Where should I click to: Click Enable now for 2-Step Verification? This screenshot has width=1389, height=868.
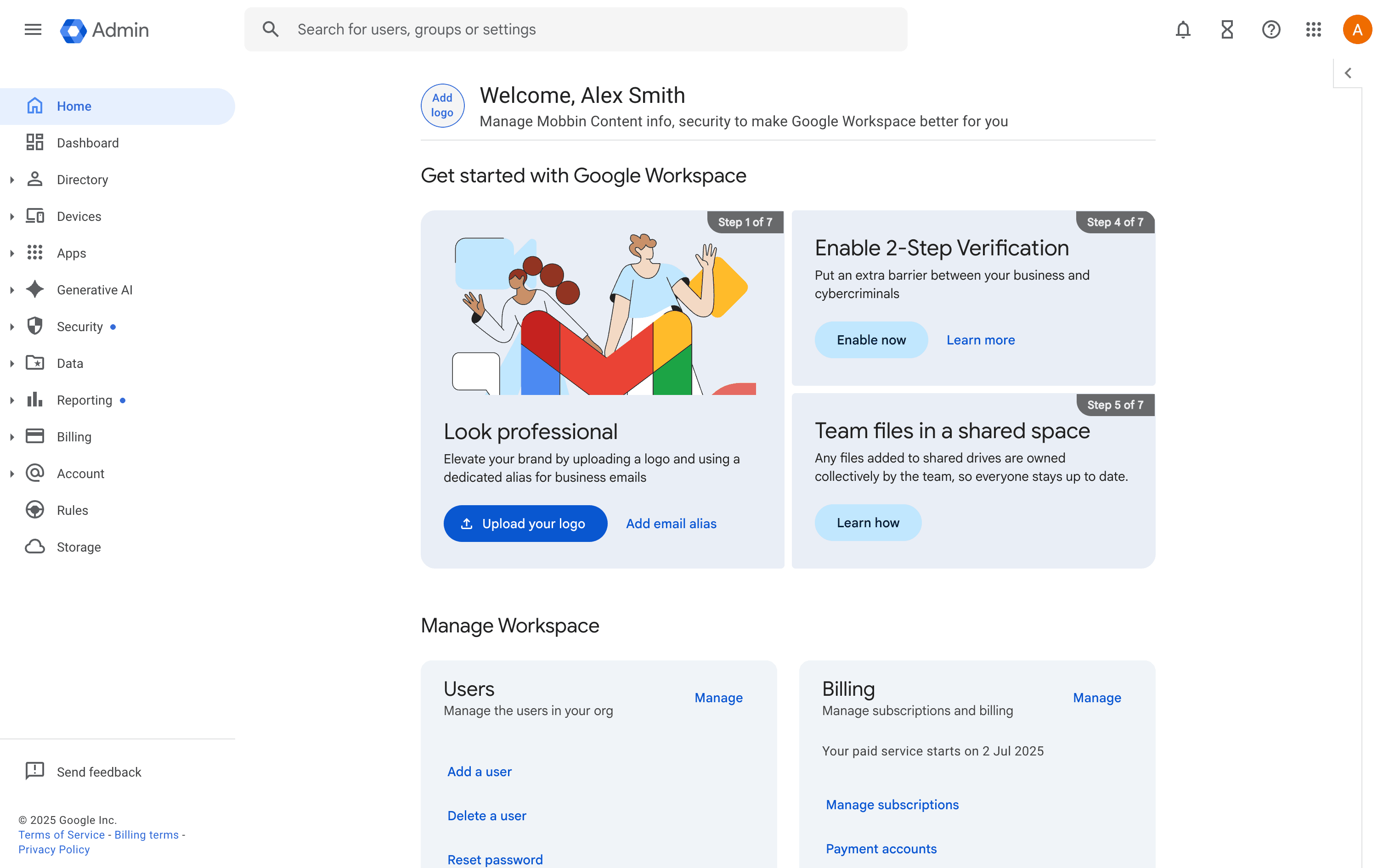click(x=871, y=340)
